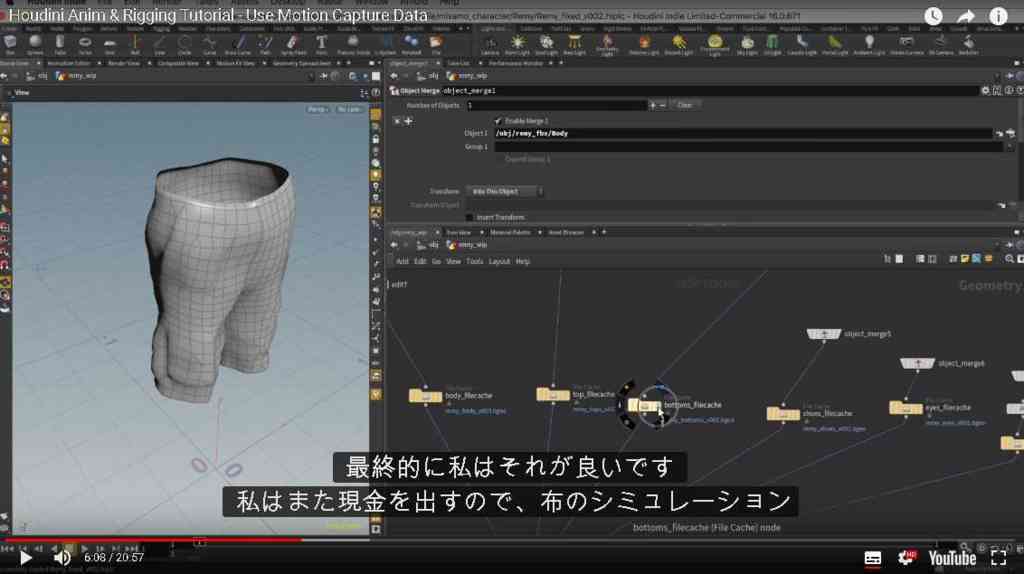Select the Line shelf tool

(x=159, y=44)
